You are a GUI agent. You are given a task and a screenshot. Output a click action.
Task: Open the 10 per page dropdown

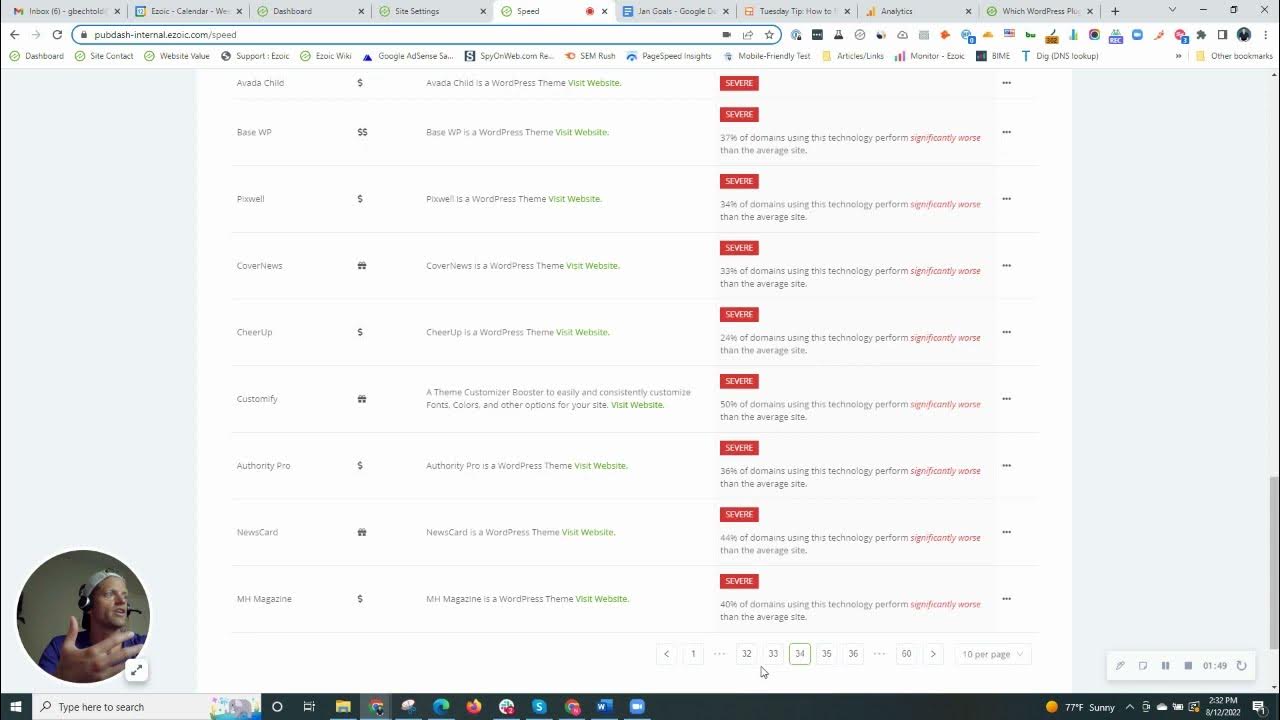[991, 653]
